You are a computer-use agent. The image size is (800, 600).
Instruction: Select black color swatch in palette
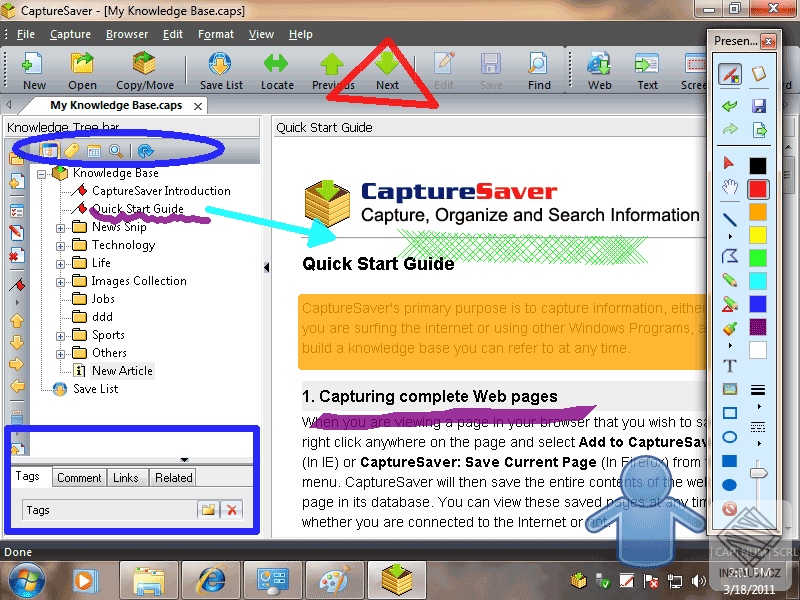758,165
